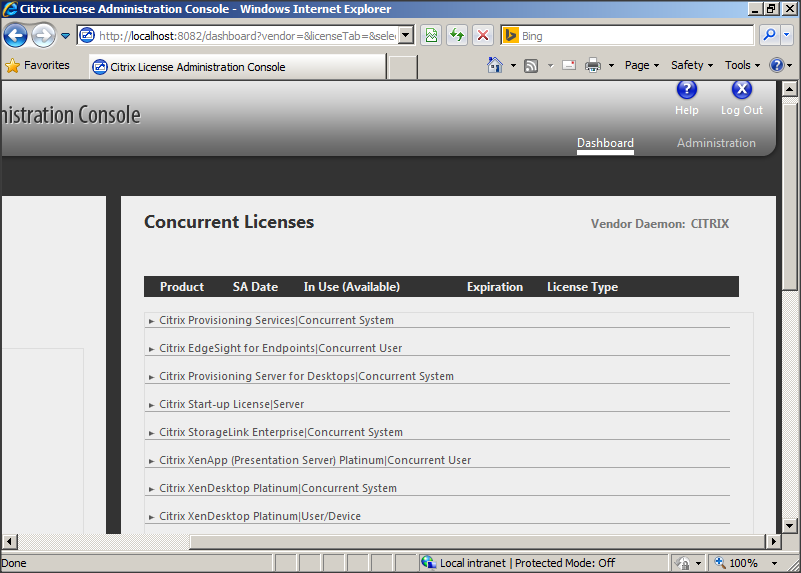Switch to the Administration tab
801x573 pixels.
pos(716,143)
